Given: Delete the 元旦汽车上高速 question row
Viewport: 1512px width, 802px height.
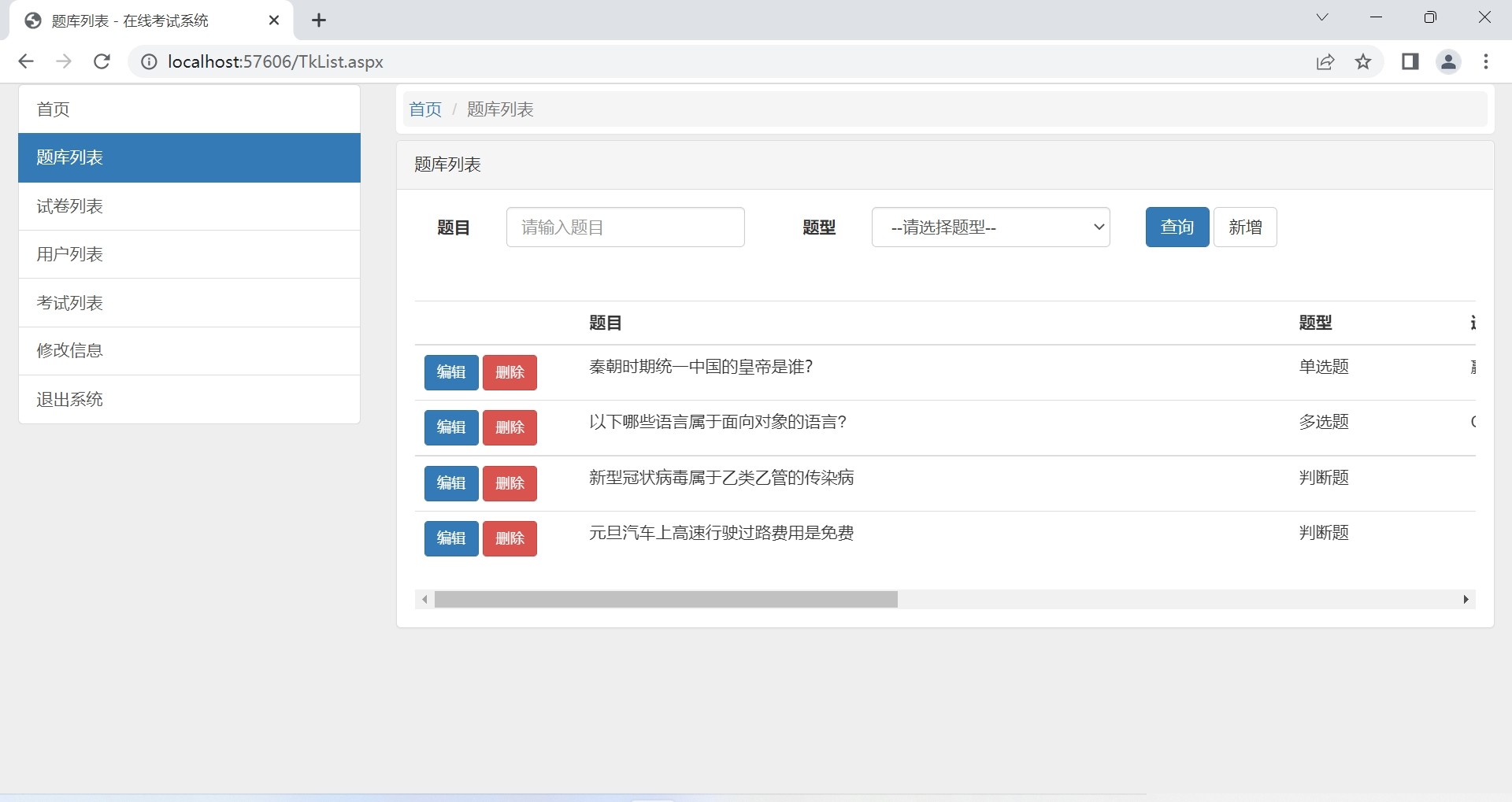Looking at the screenshot, I should coord(510,538).
